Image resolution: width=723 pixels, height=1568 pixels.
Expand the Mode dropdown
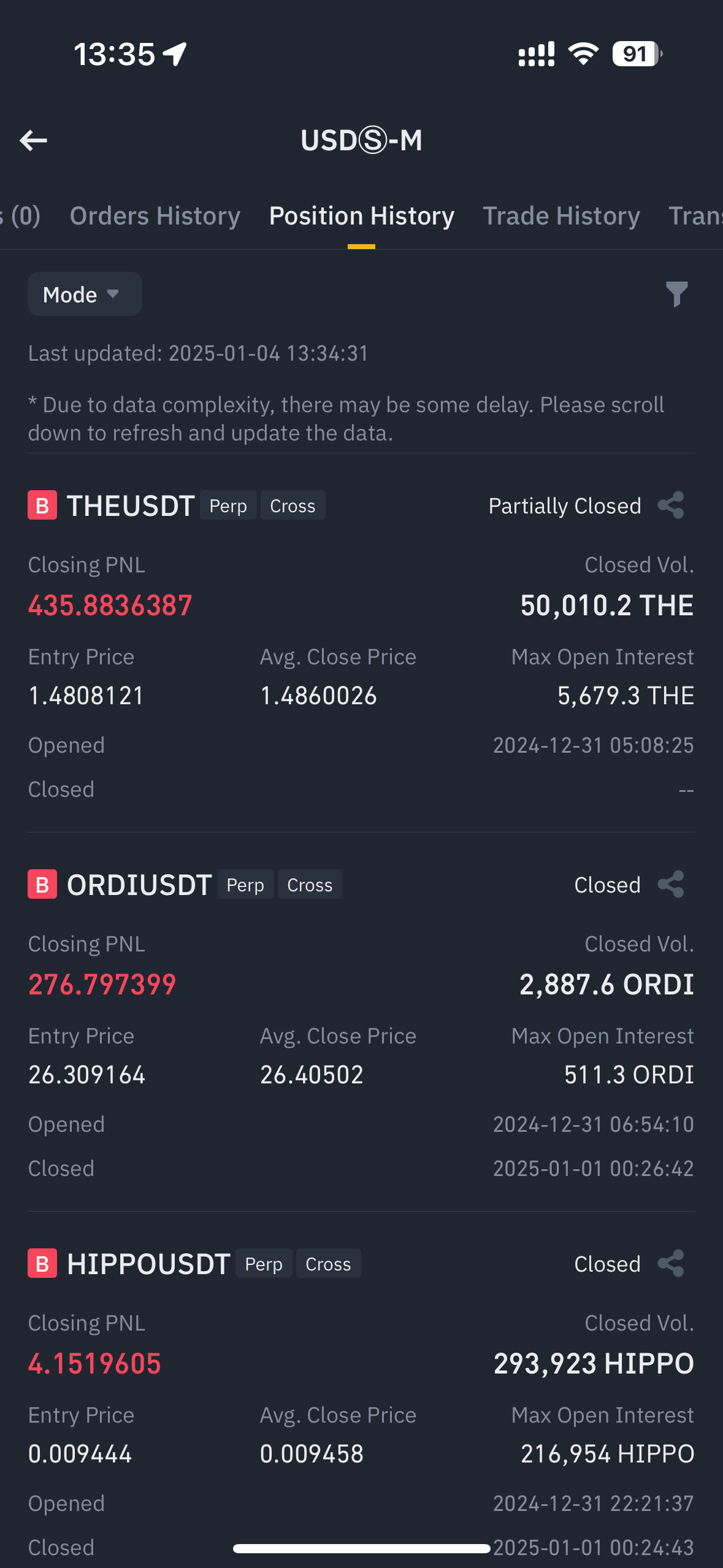84,294
